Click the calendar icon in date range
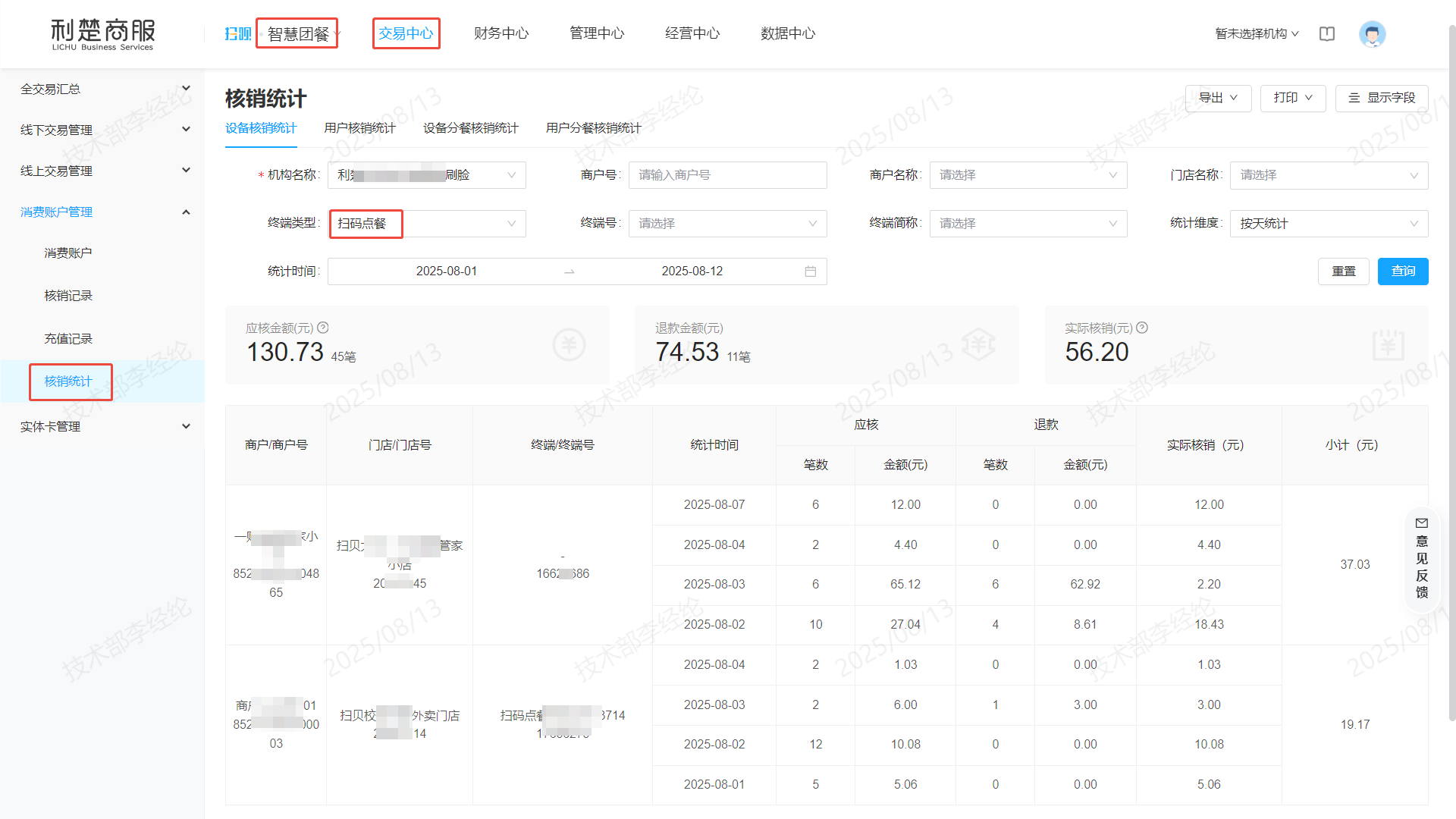 (x=810, y=271)
